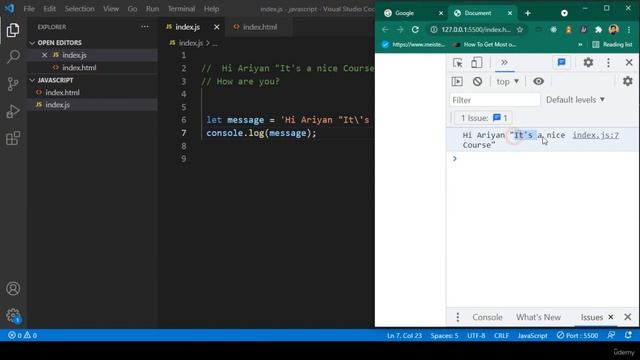Screen dimensions: 640x360
Task: Go back in browser
Action: click(x=385, y=29)
